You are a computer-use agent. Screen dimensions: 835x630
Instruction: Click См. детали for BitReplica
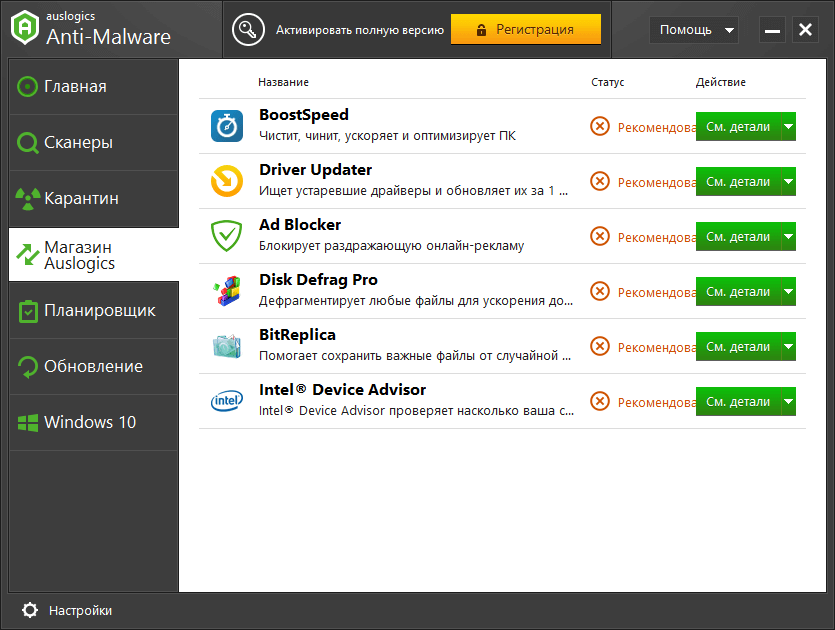738,347
